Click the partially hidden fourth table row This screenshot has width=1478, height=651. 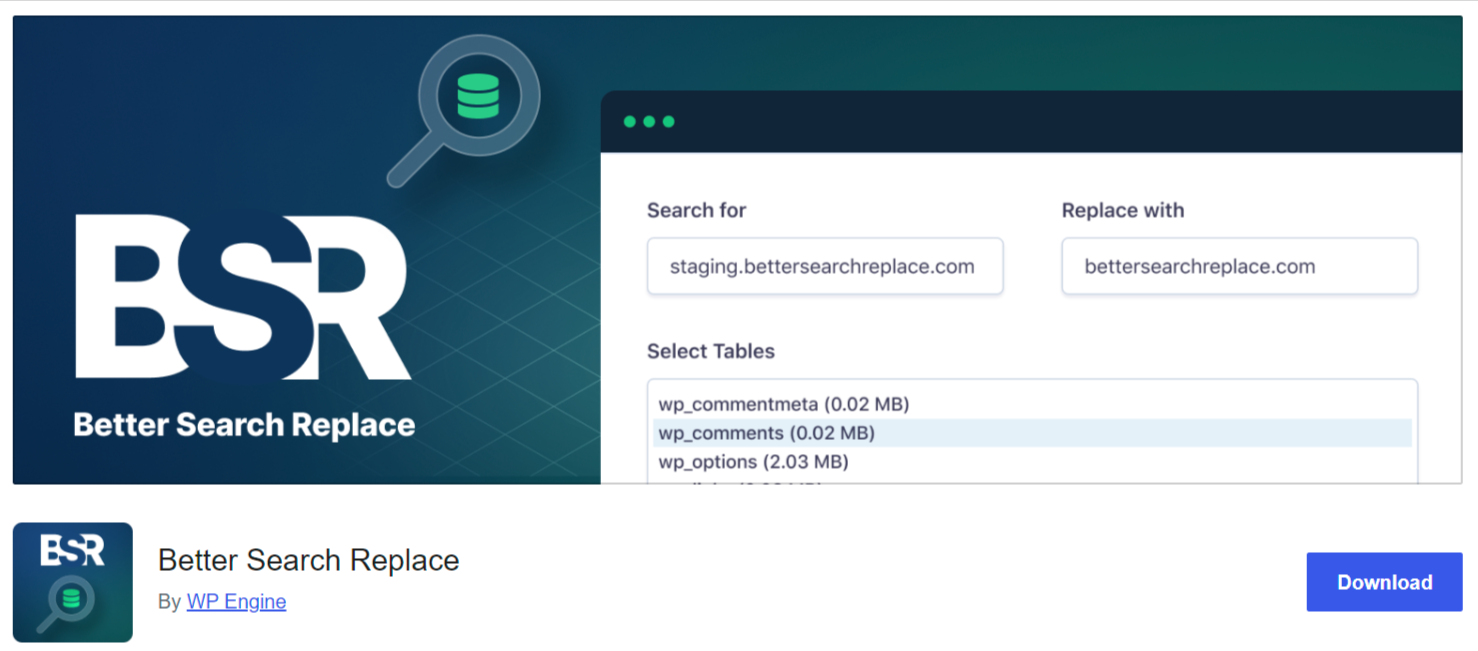[x=740, y=481]
